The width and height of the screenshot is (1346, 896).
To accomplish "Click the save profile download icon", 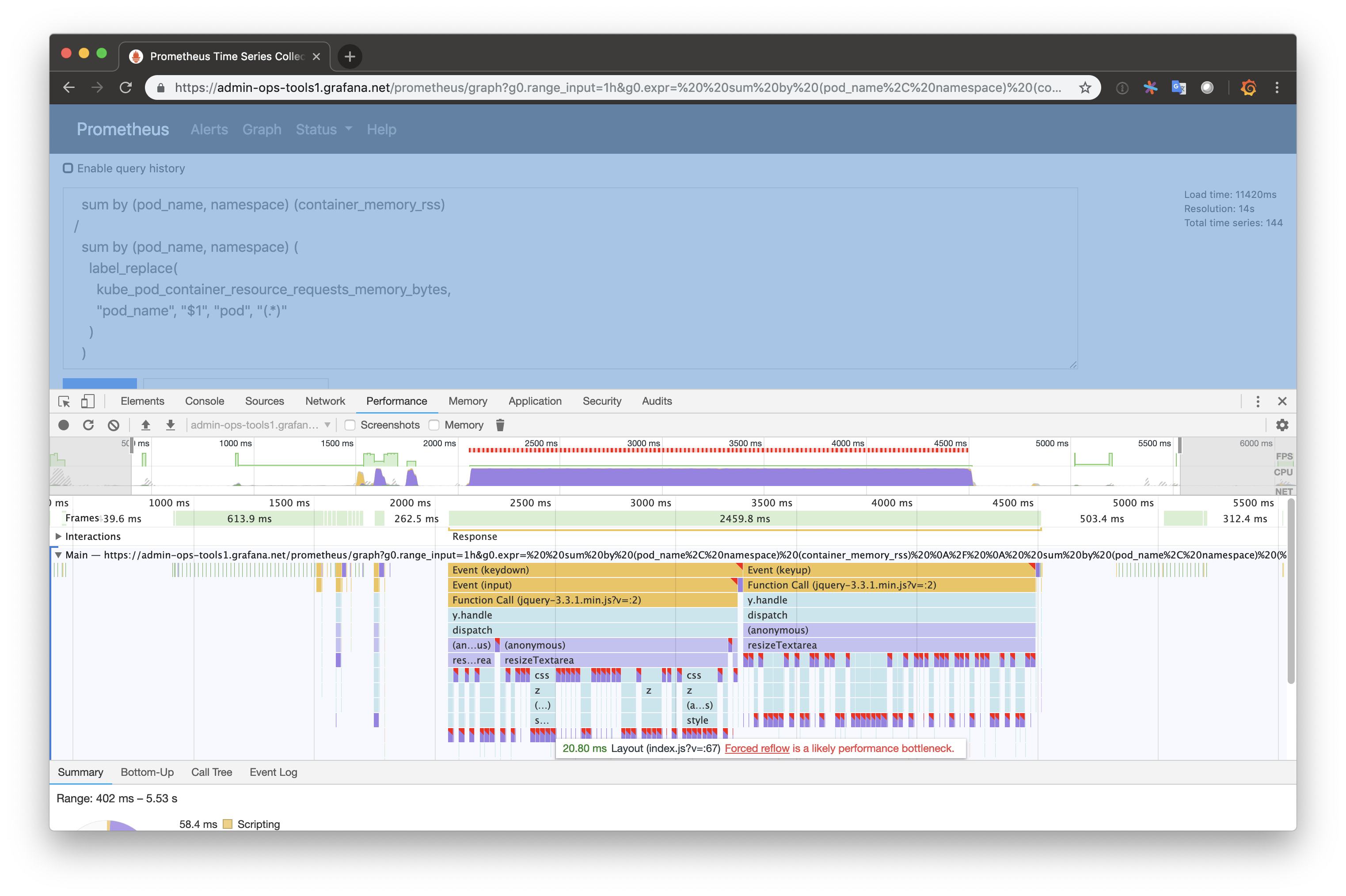I will 170,425.
